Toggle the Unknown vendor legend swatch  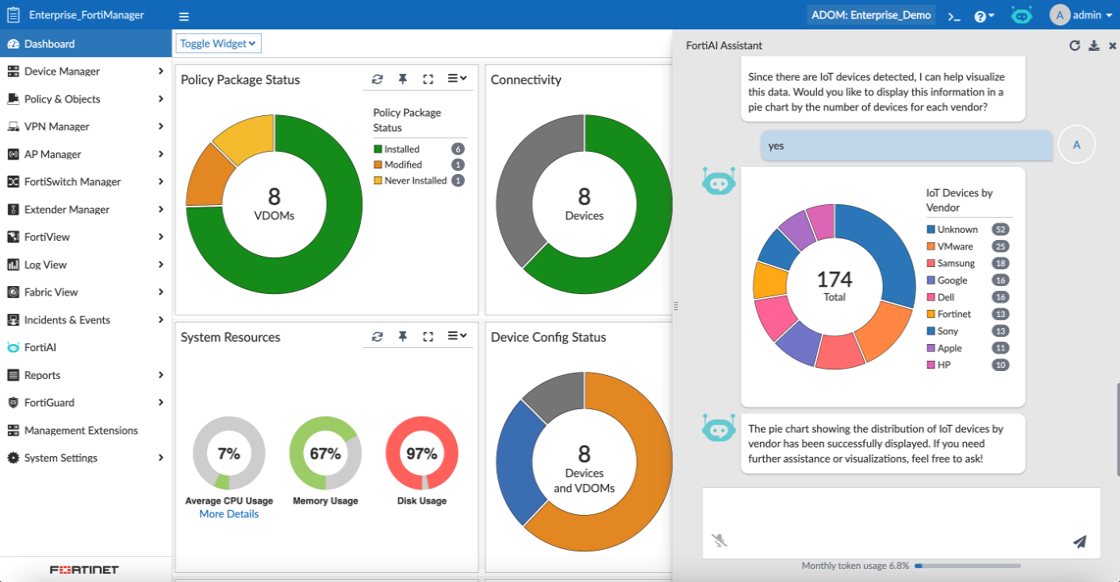[931, 230]
